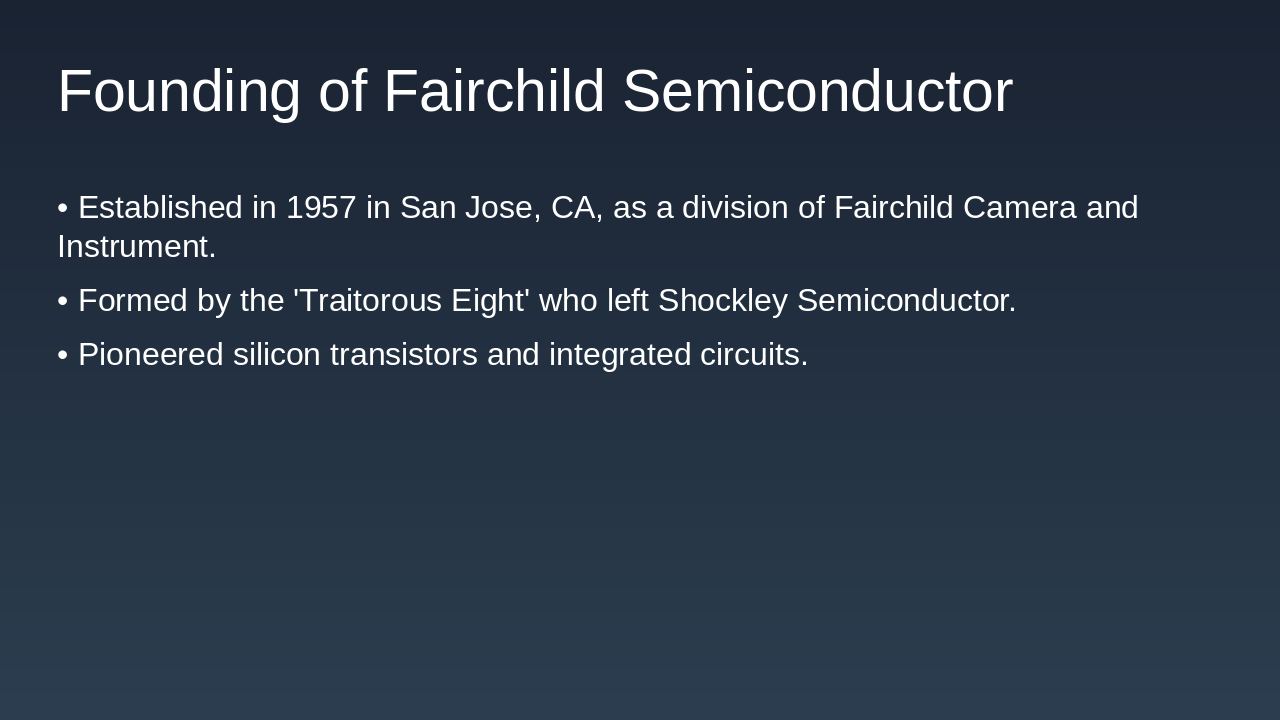Click the word 'Fairchild' in the title
1280x720 pixels.
pyautogui.click(x=494, y=91)
